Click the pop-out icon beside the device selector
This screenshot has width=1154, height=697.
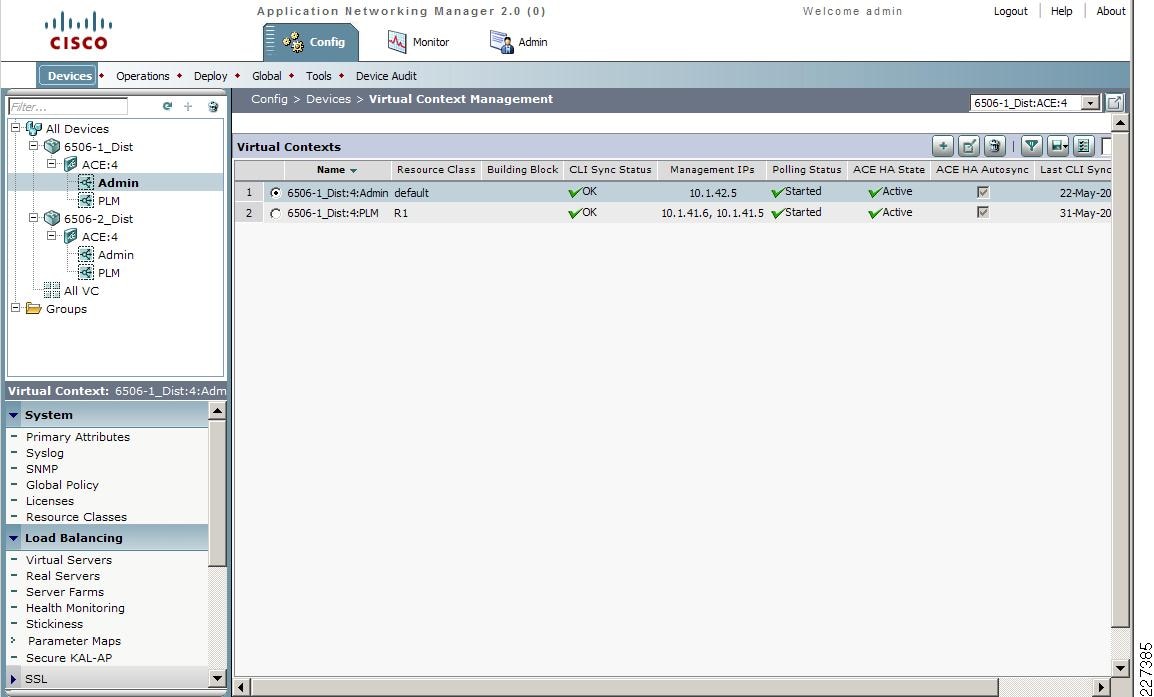tap(1115, 102)
